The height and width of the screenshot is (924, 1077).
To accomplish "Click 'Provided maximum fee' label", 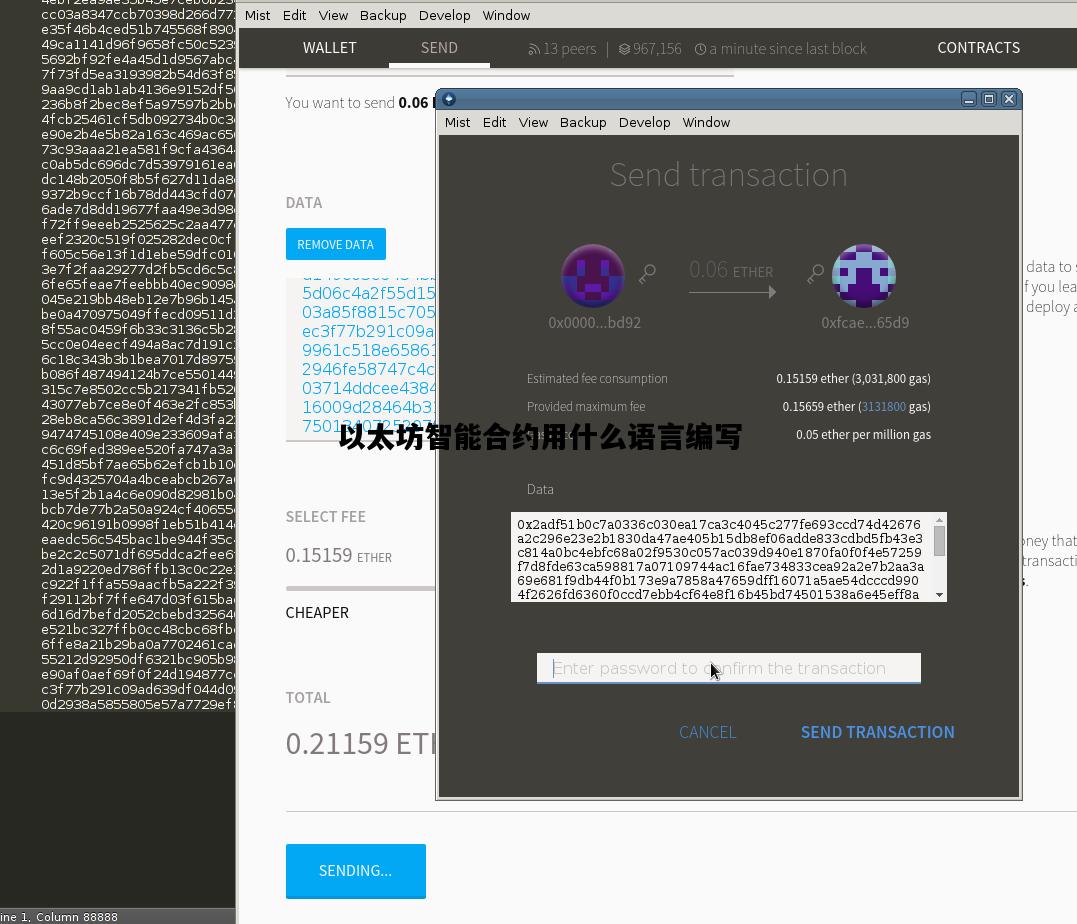I will click(x=586, y=407).
